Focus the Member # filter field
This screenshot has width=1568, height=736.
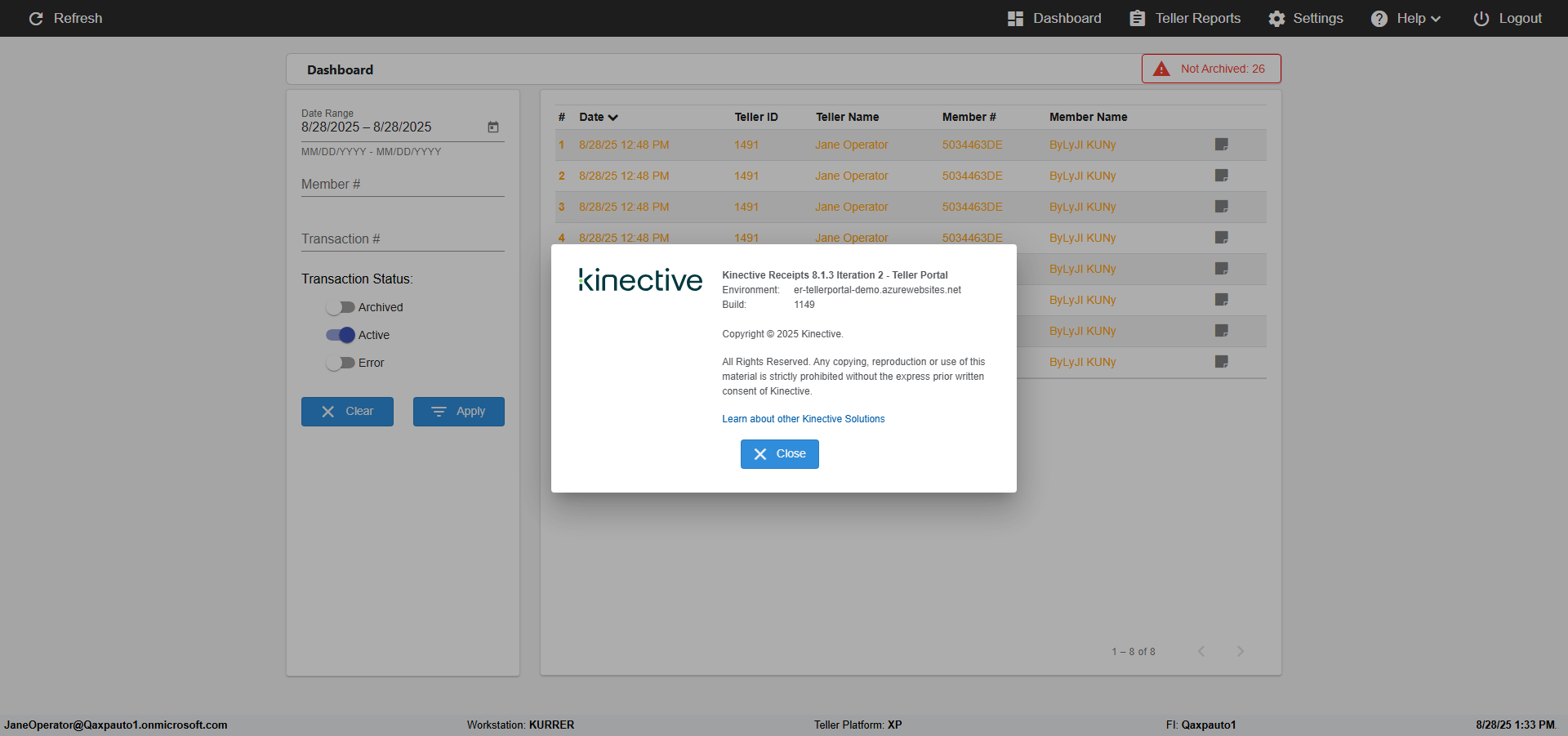(x=403, y=185)
